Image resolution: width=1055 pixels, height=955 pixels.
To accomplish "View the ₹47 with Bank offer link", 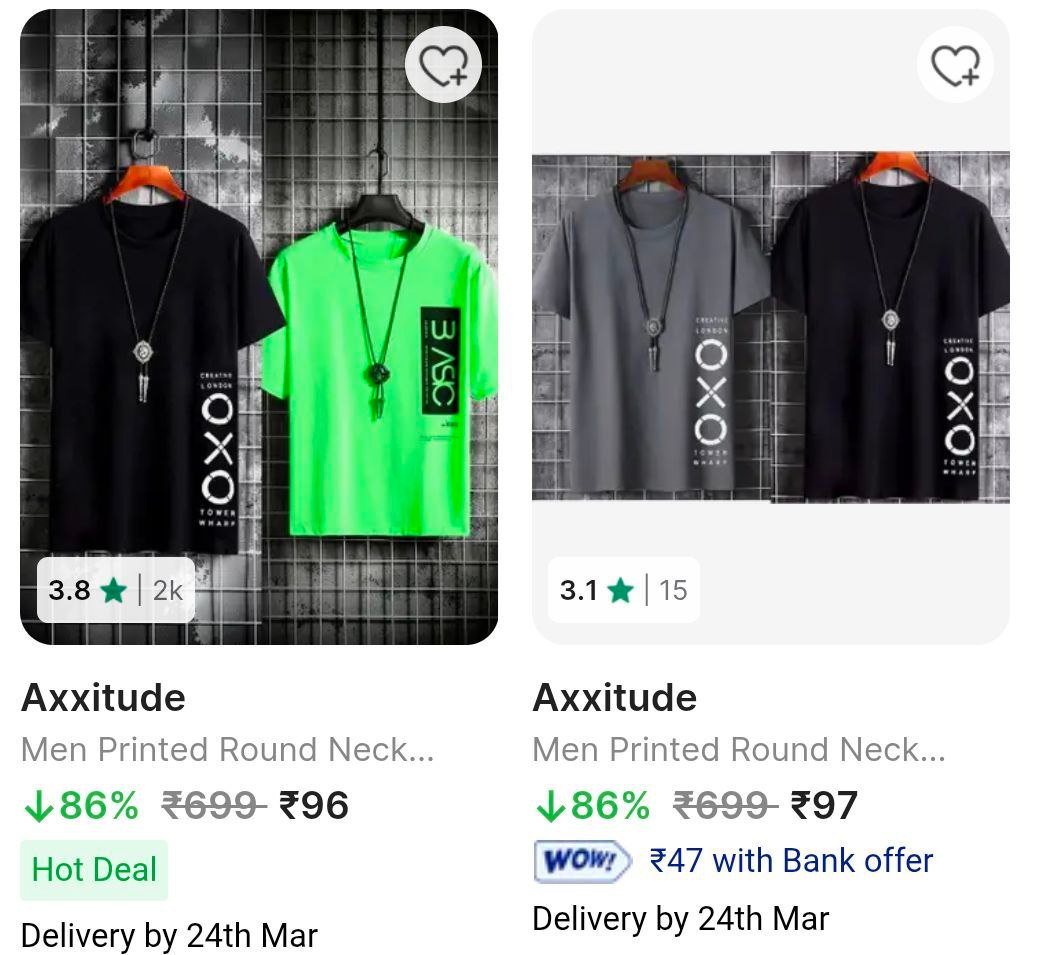I will point(791,861).
